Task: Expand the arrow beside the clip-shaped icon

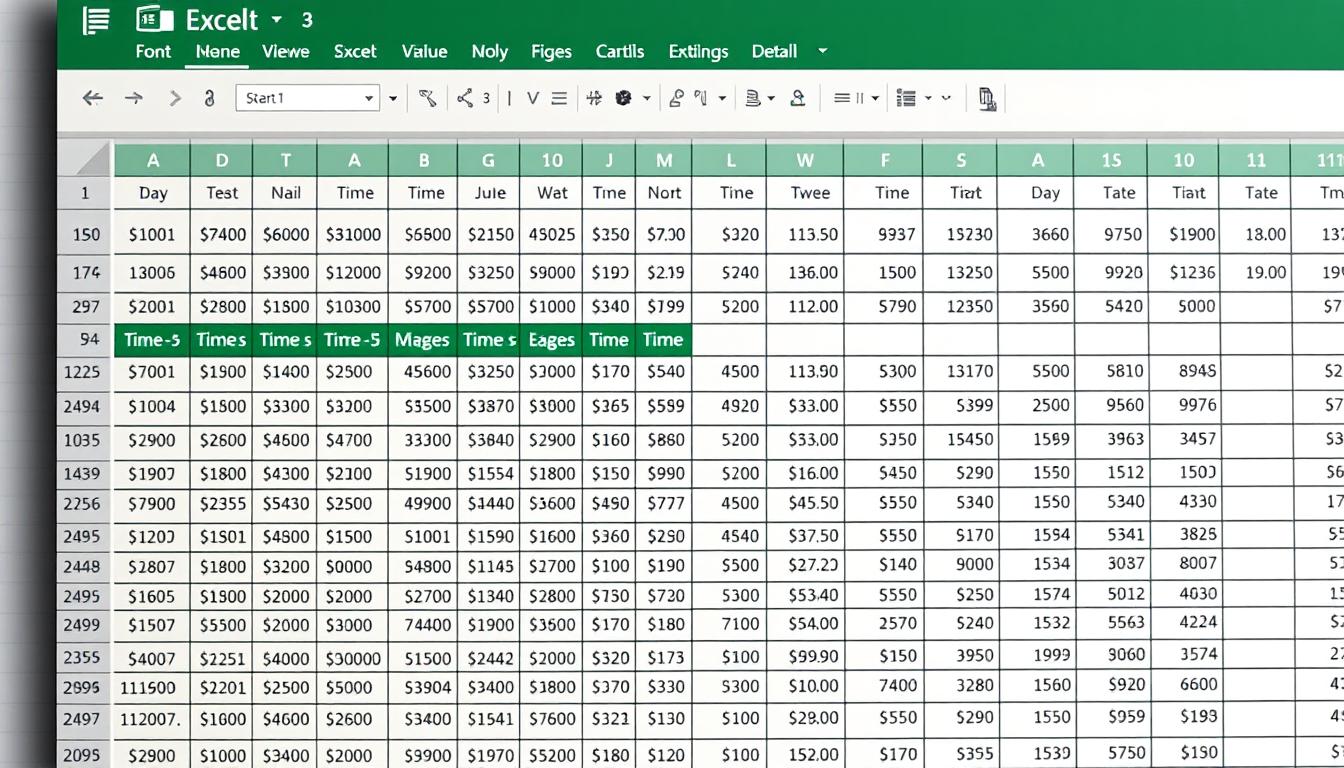Action: (722, 98)
